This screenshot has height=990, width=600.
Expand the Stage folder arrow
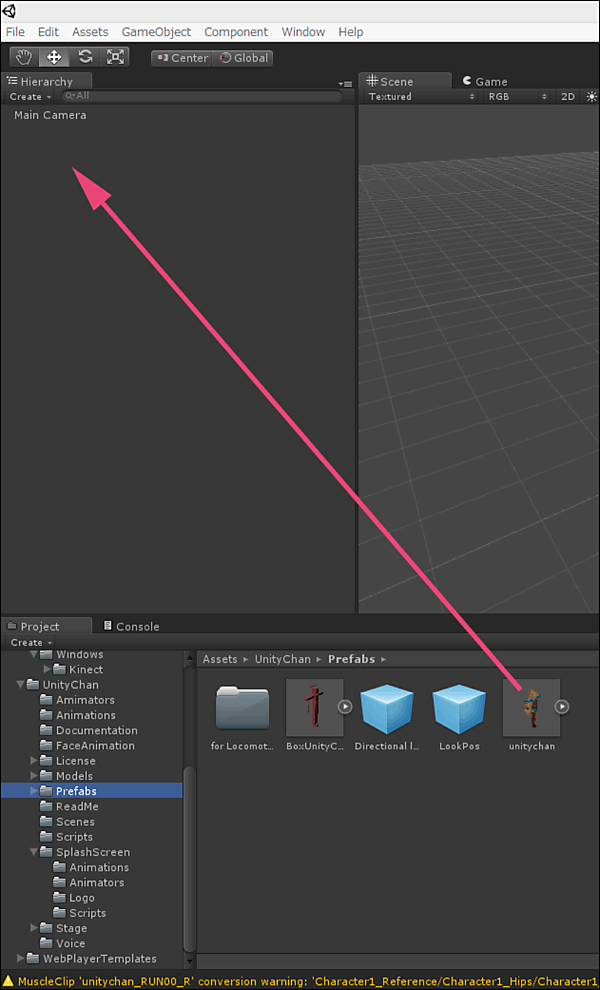[34, 928]
